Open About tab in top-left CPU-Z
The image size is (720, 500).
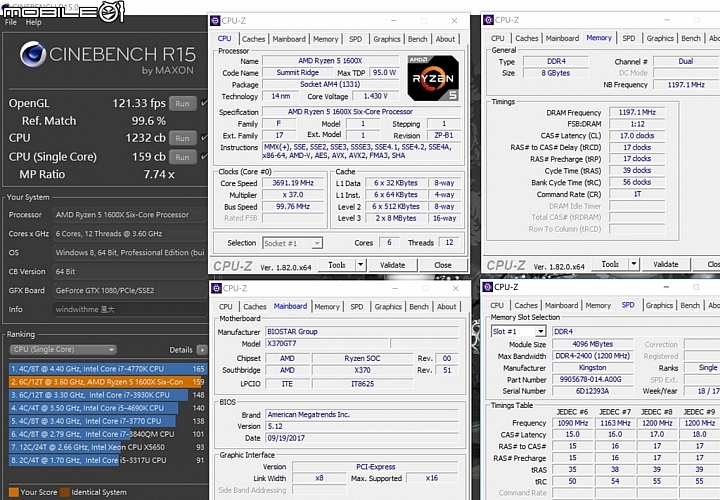coord(445,39)
